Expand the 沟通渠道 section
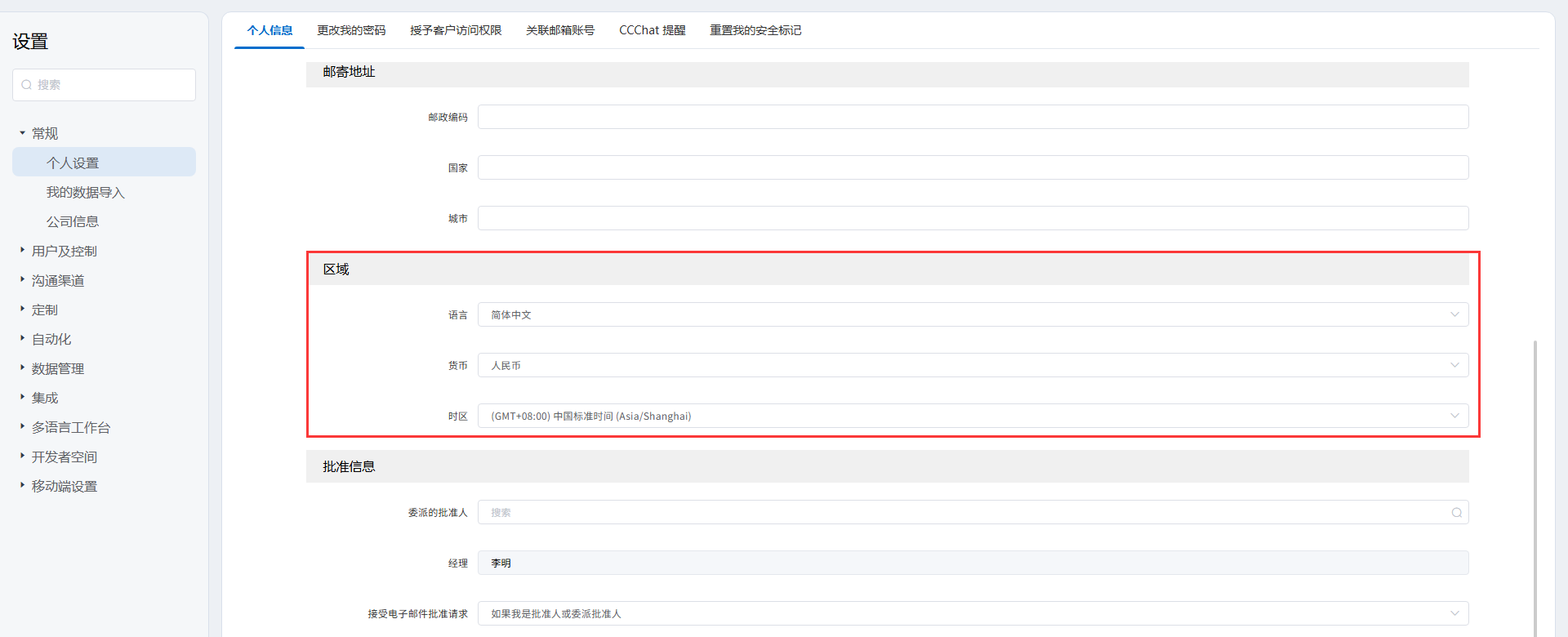The image size is (1568, 637). click(x=57, y=281)
